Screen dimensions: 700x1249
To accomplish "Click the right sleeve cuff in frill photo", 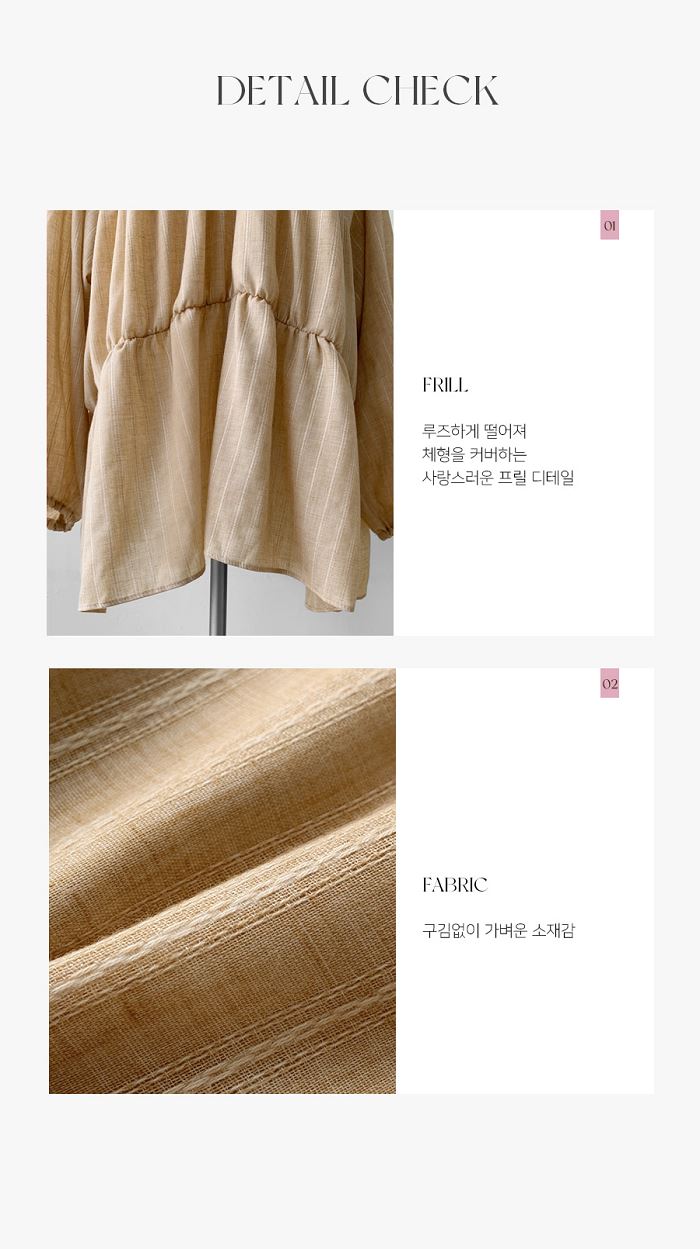I will pos(381,524).
